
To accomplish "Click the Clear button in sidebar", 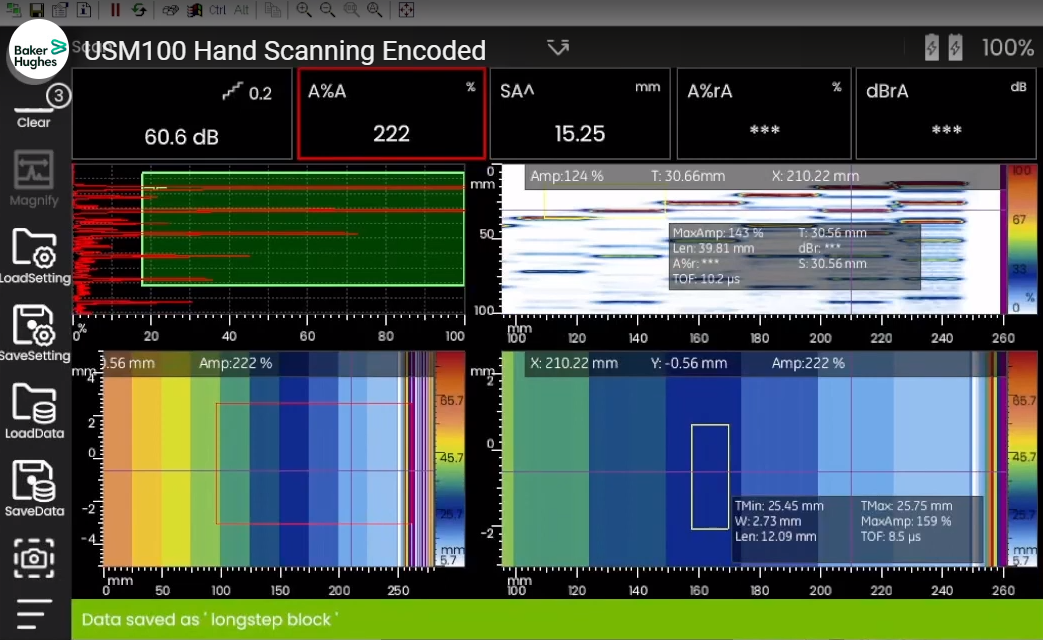I will 33,117.
